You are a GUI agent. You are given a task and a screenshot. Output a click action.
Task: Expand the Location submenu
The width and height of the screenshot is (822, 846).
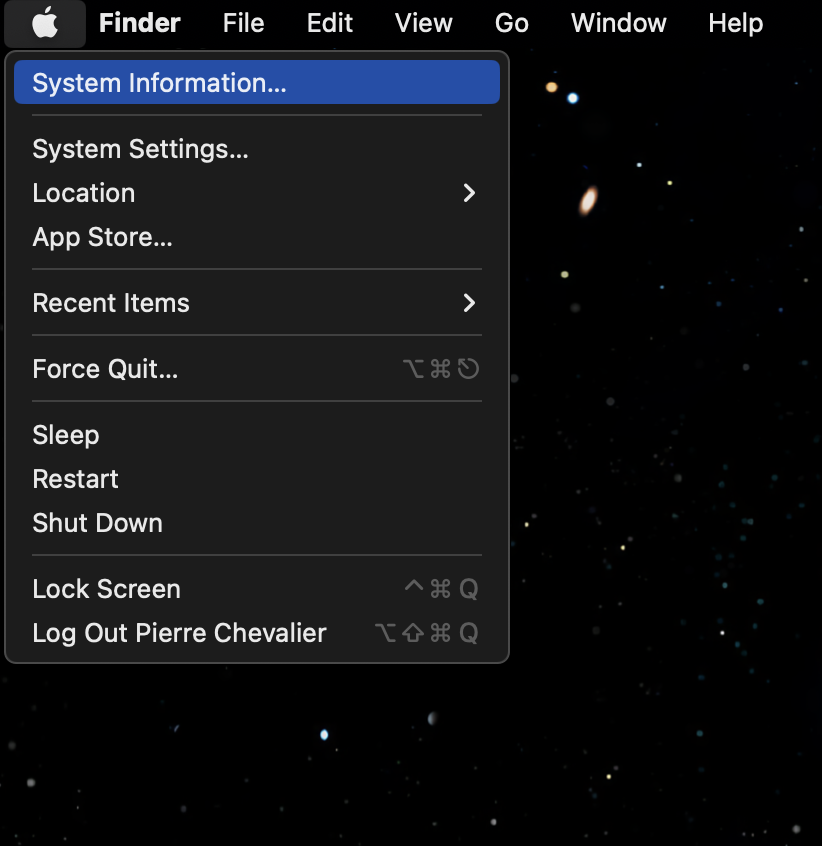point(257,193)
